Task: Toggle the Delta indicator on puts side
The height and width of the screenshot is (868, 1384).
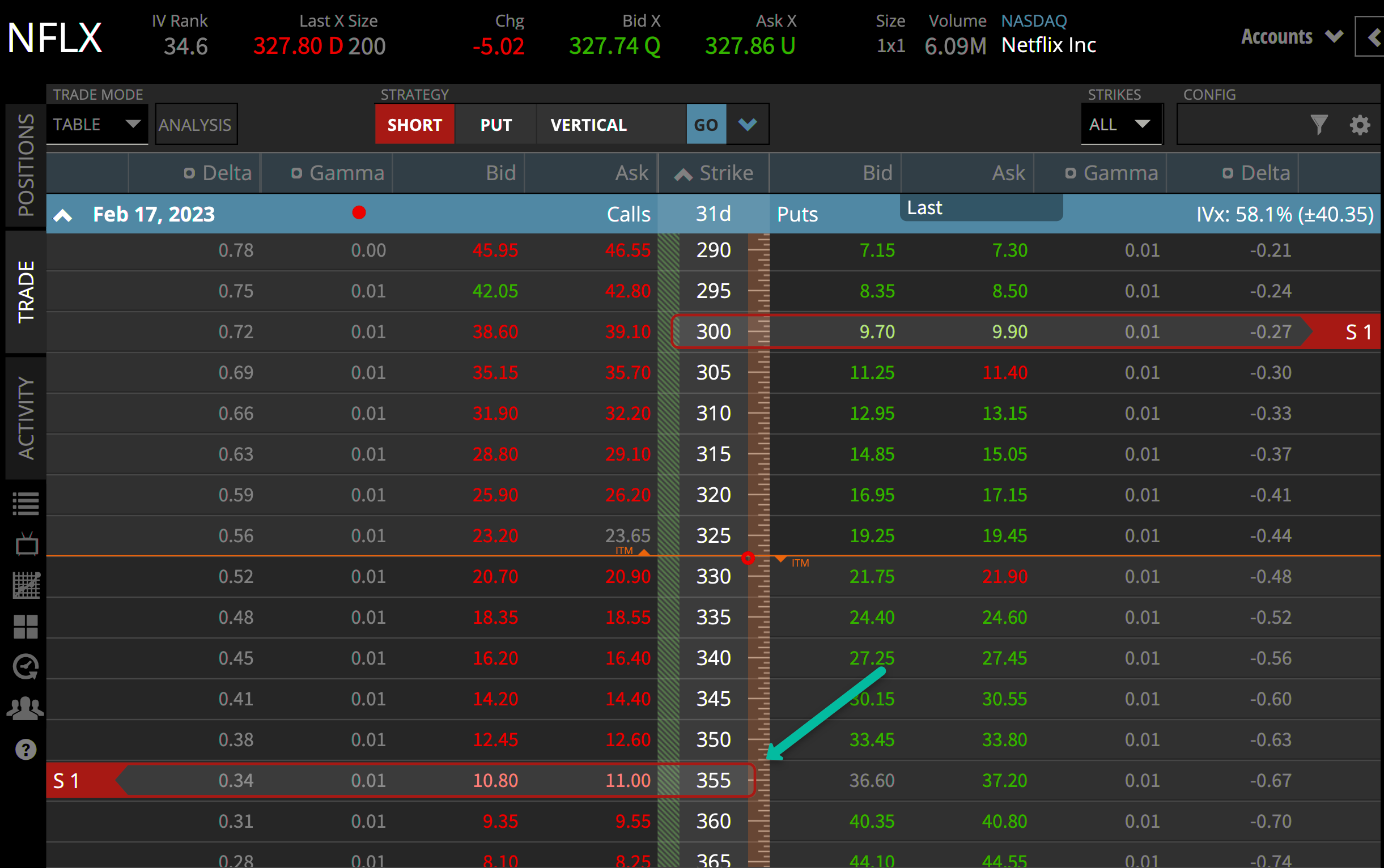Action: tap(1229, 172)
